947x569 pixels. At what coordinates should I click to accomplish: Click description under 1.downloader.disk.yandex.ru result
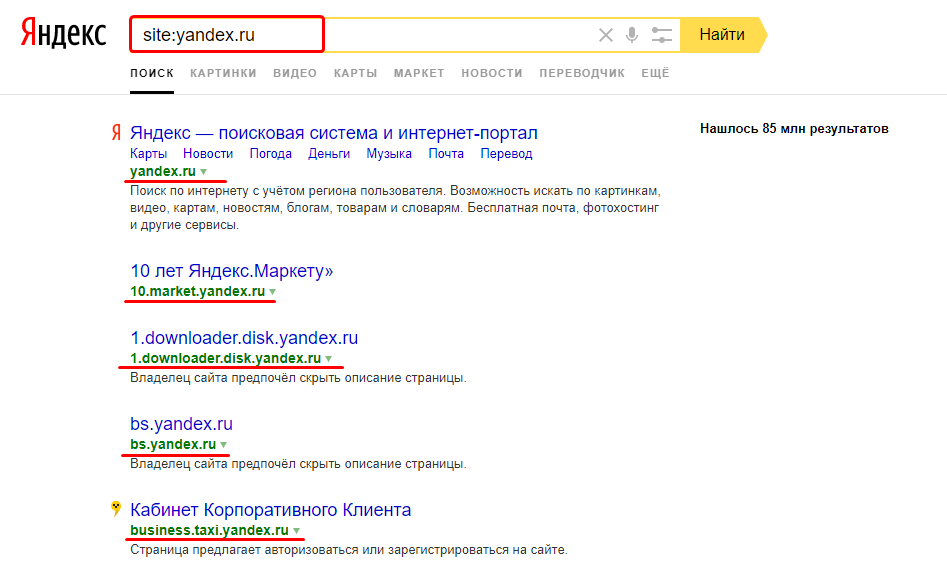coord(298,378)
